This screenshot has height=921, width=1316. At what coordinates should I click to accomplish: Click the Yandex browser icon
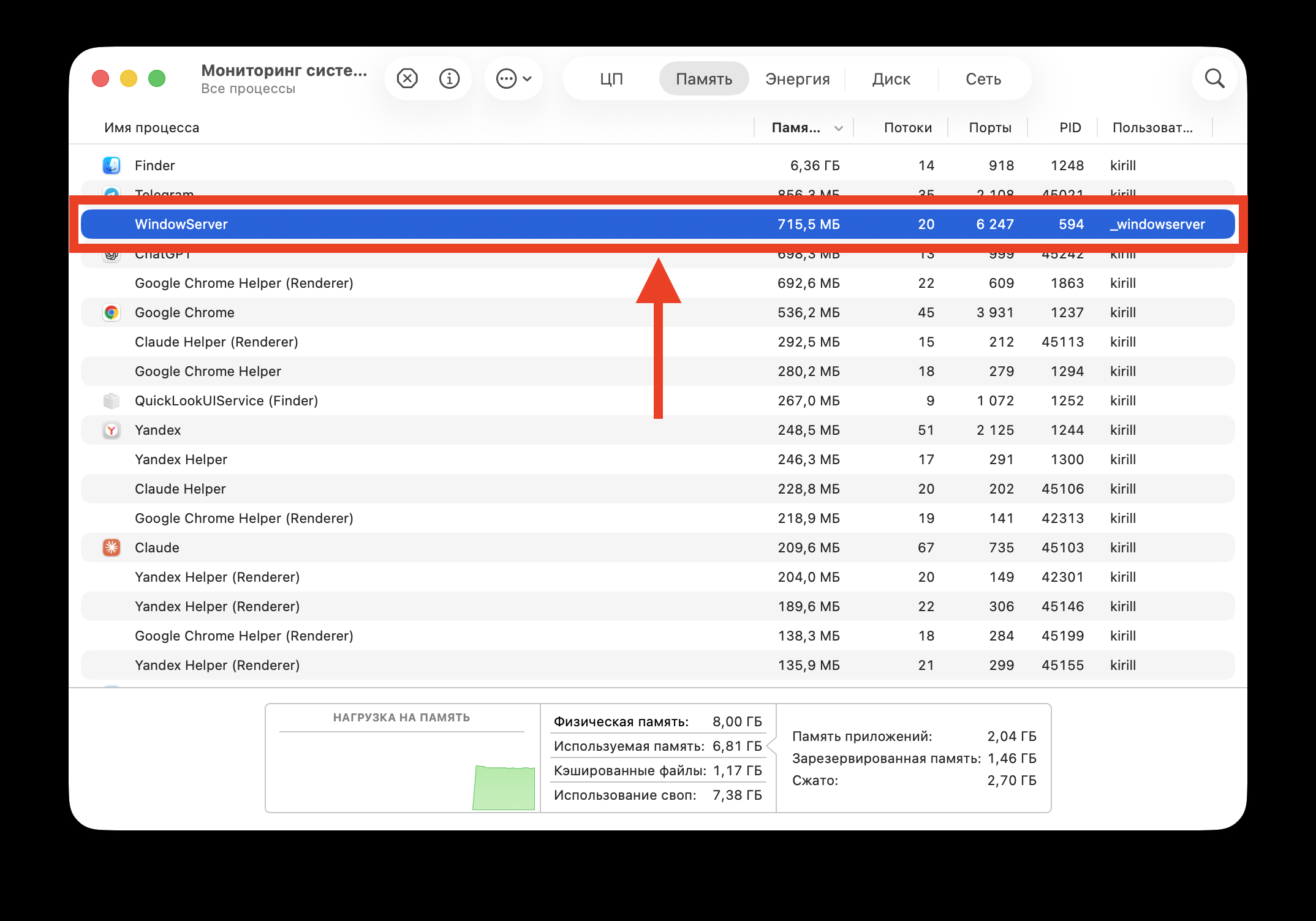click(111, 430)
